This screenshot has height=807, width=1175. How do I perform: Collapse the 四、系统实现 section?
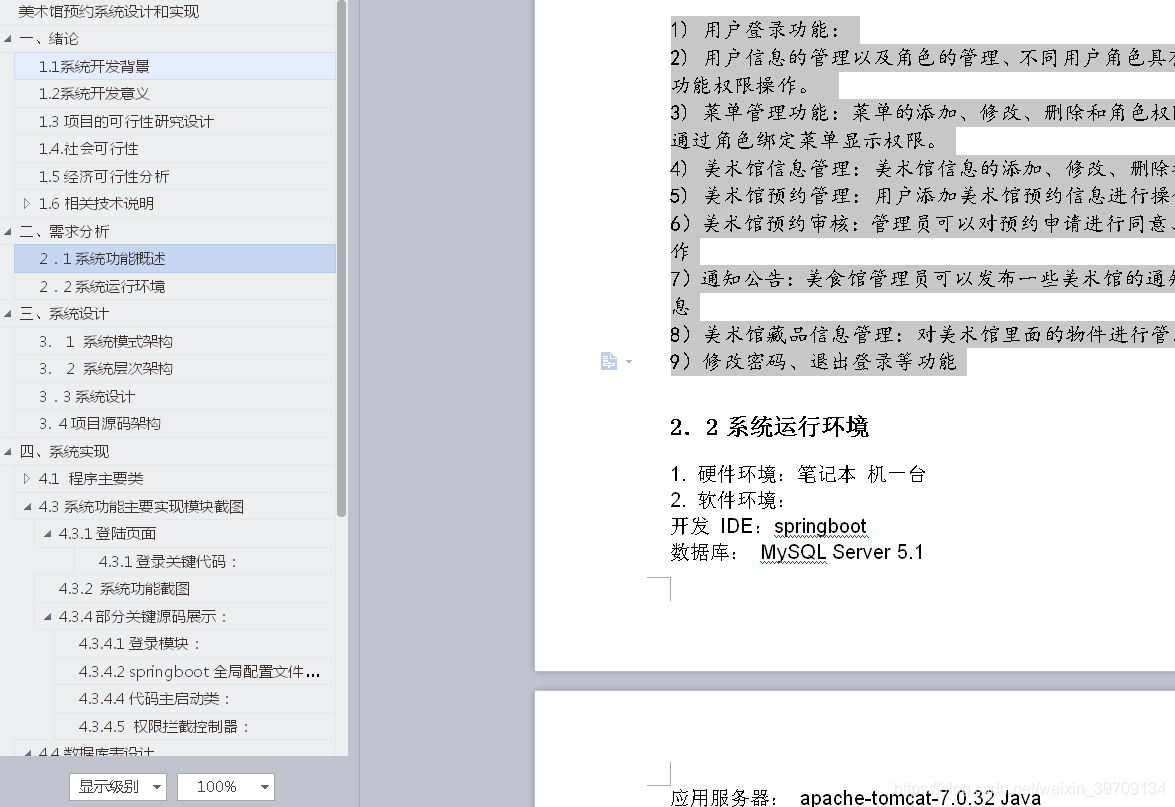coord(7,451)
